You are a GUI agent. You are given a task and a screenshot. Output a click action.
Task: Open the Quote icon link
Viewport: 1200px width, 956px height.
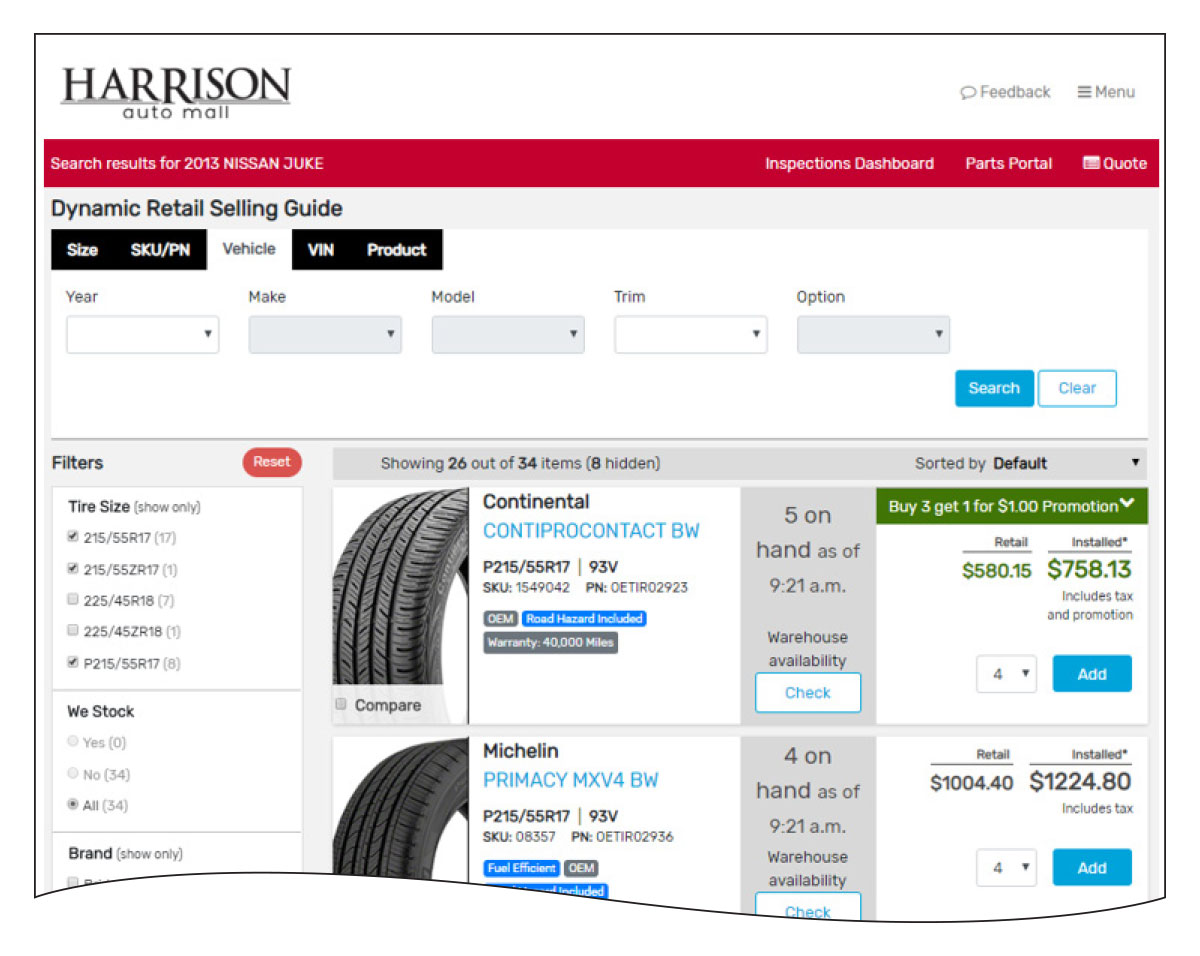(1115, 163)
